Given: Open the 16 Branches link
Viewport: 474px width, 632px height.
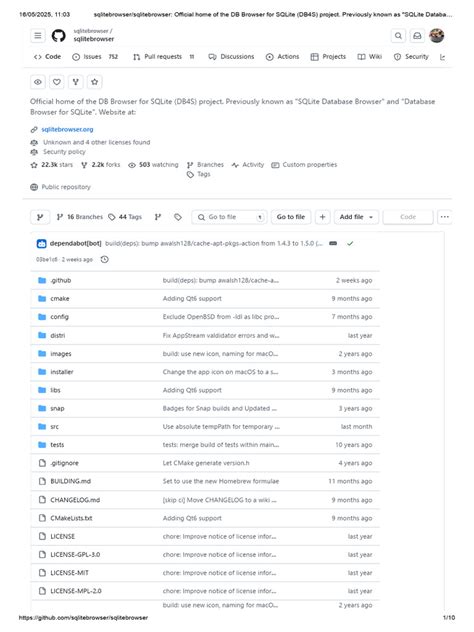Looking at the screenshot, I should coord(80,217).
